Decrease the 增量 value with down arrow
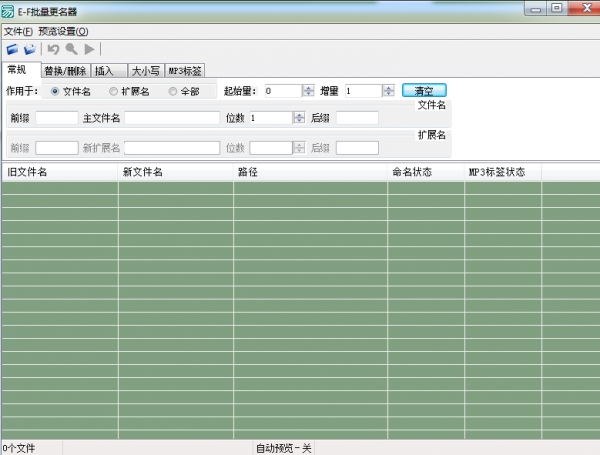 (389, 94)
